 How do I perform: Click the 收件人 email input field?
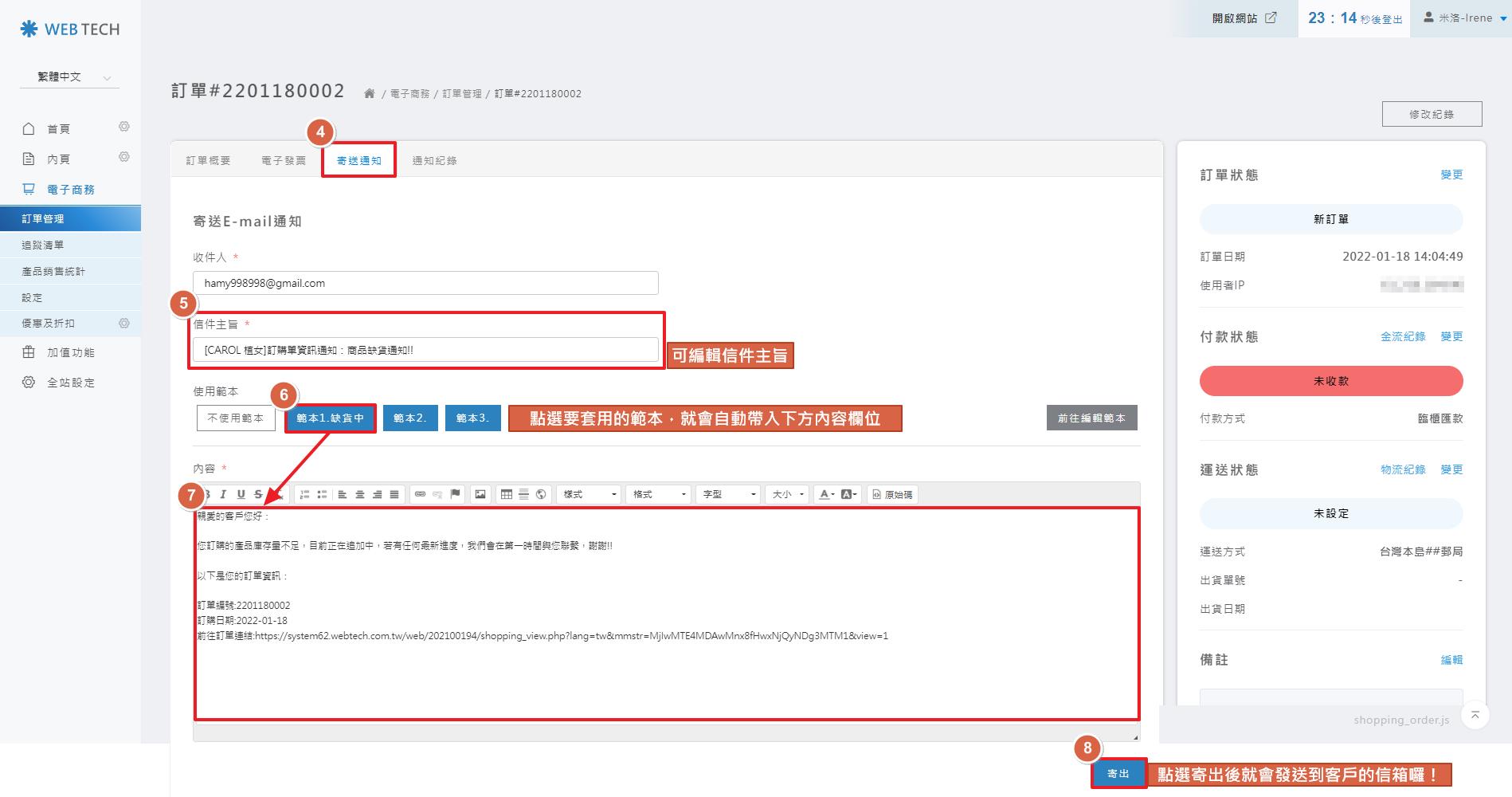(x=425, y=284)
